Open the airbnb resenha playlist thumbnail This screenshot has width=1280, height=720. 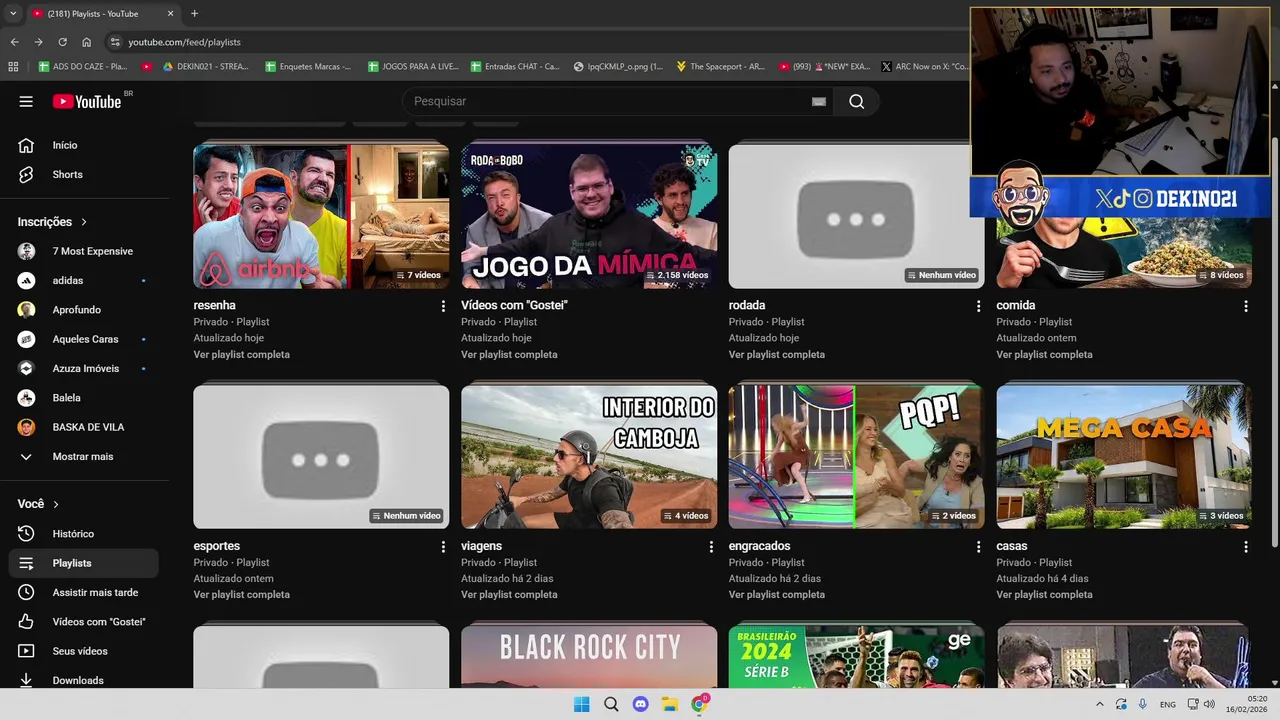321,216
